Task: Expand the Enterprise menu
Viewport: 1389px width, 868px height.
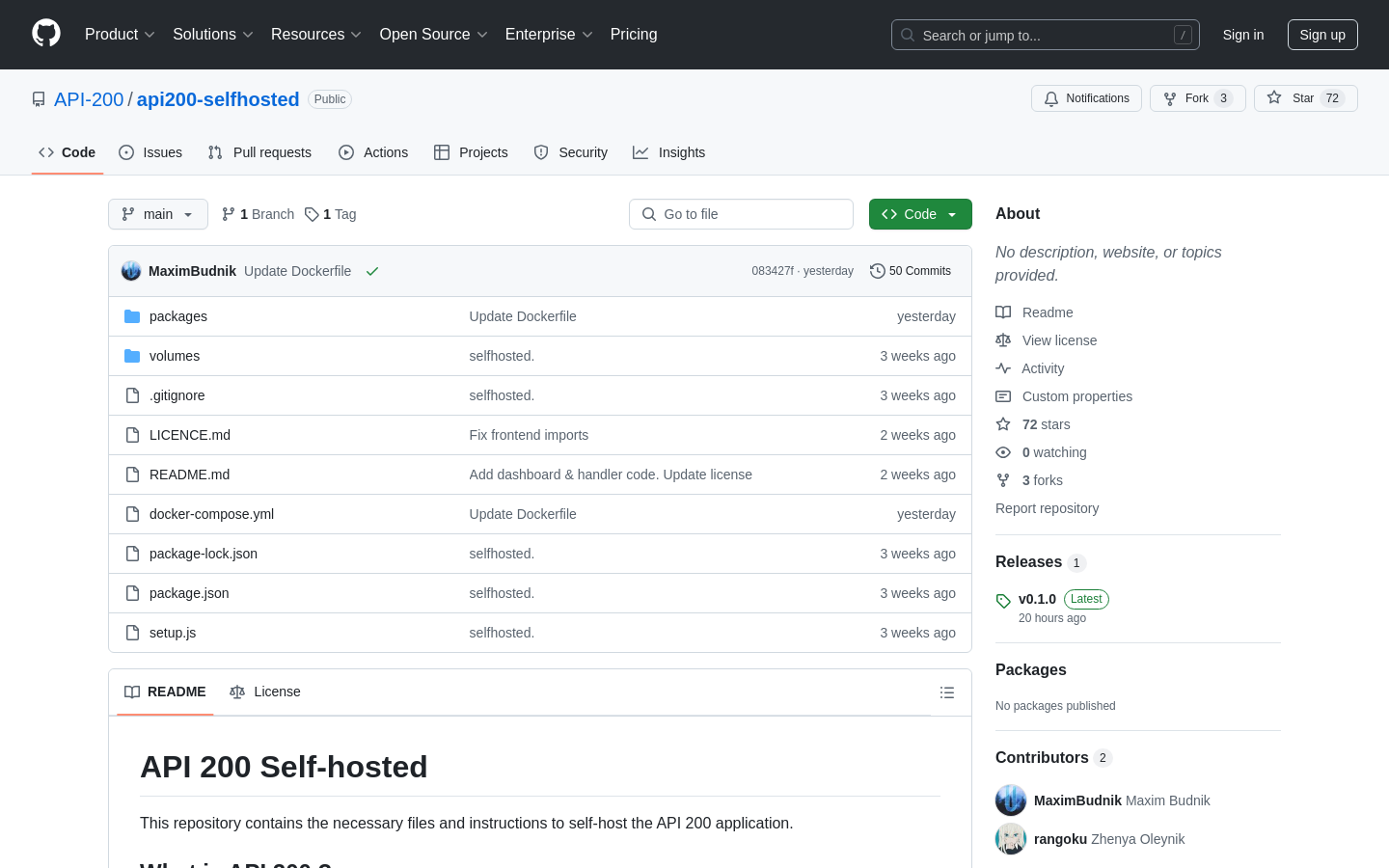Action: coord(549,34)
